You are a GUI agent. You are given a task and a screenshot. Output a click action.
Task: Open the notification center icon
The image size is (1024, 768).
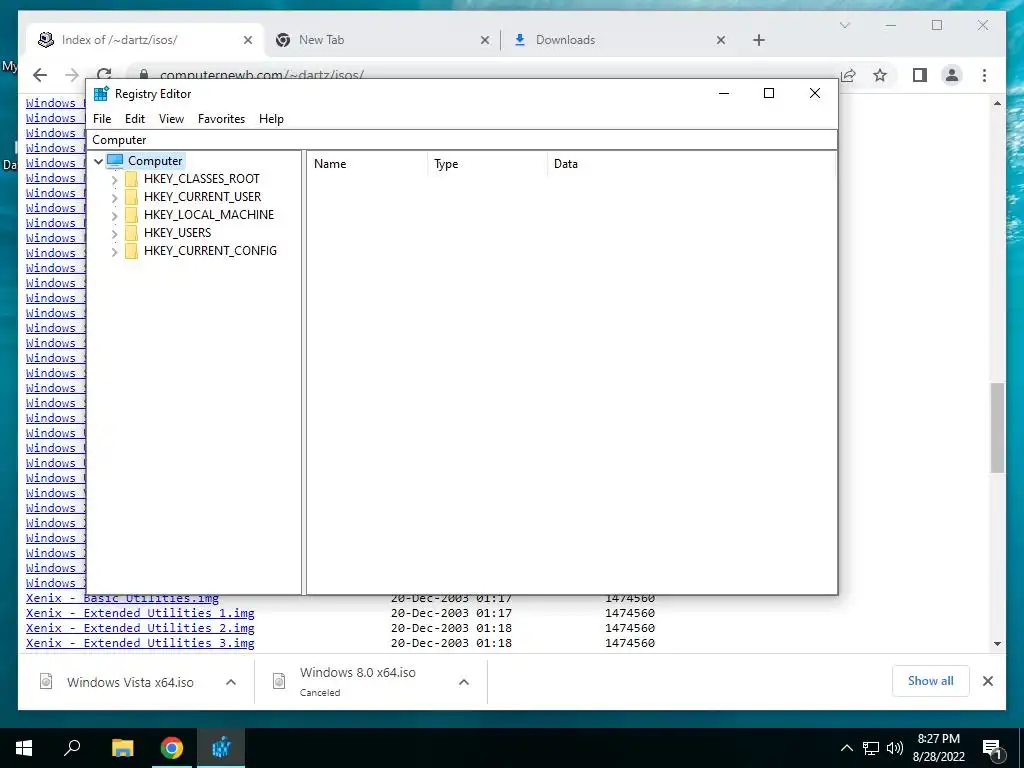pyautogui.click(x=992, y=748)
